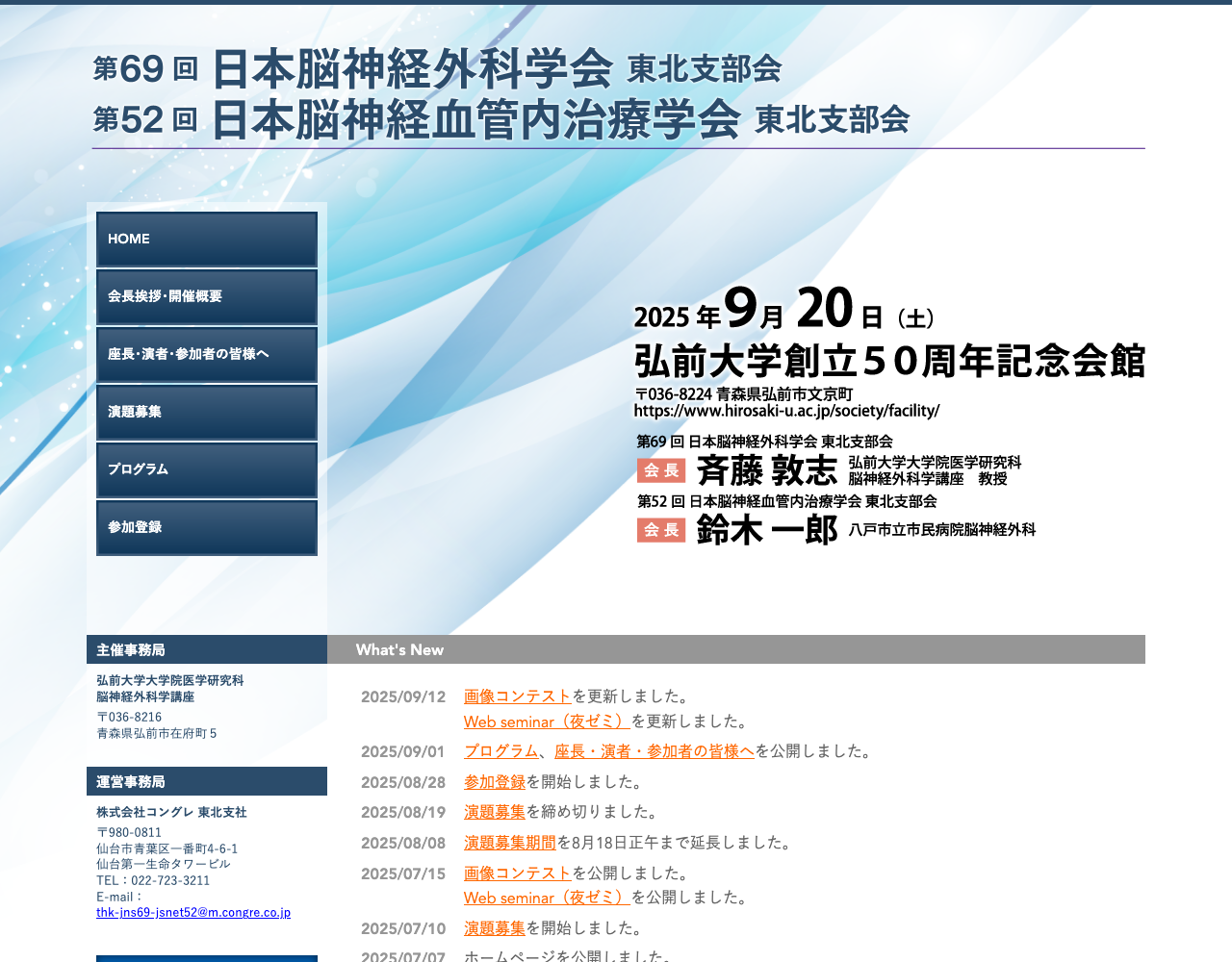1232x962 pixels.
Task: Open 会長挨拶・開催概要 in the sidebar menu
Action: pyautogui.click(x=207, y=297)
